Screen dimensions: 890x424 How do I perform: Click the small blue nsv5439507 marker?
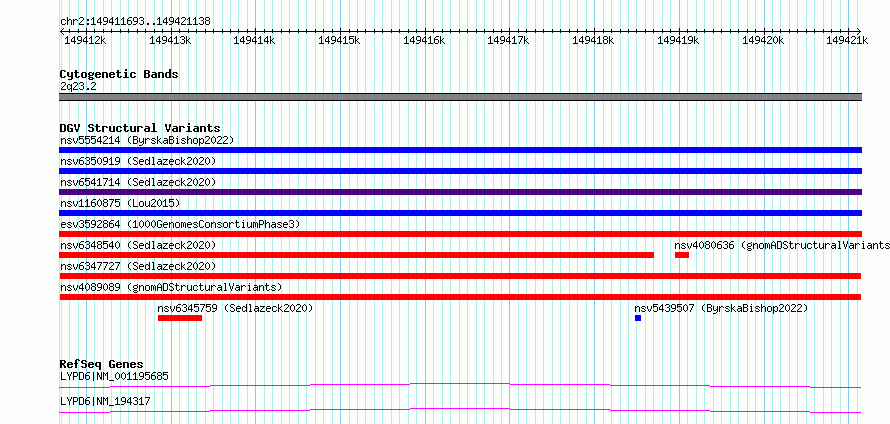[x=638, y=318]
